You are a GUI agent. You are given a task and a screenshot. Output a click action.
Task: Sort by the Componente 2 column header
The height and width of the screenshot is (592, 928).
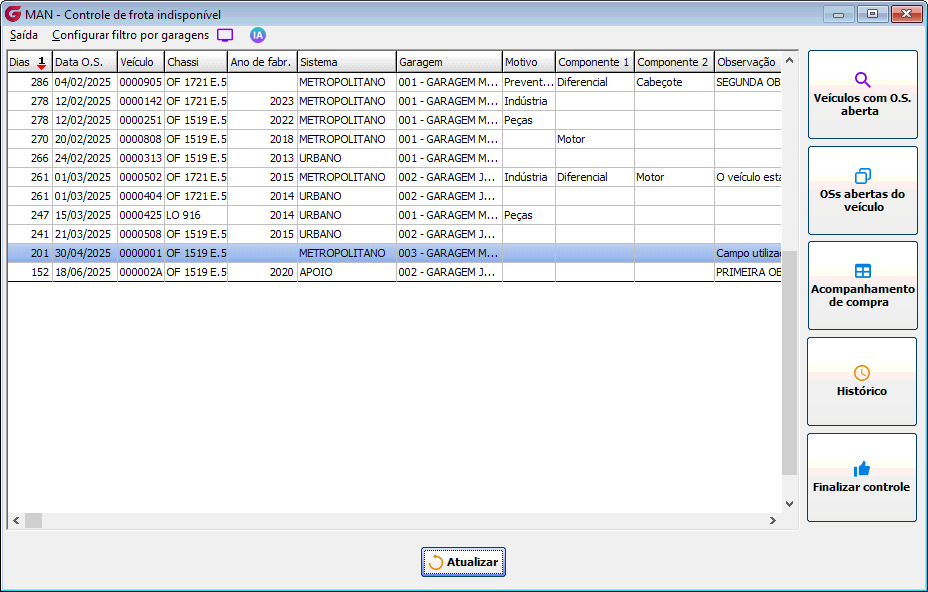click(x=674, y=62)
